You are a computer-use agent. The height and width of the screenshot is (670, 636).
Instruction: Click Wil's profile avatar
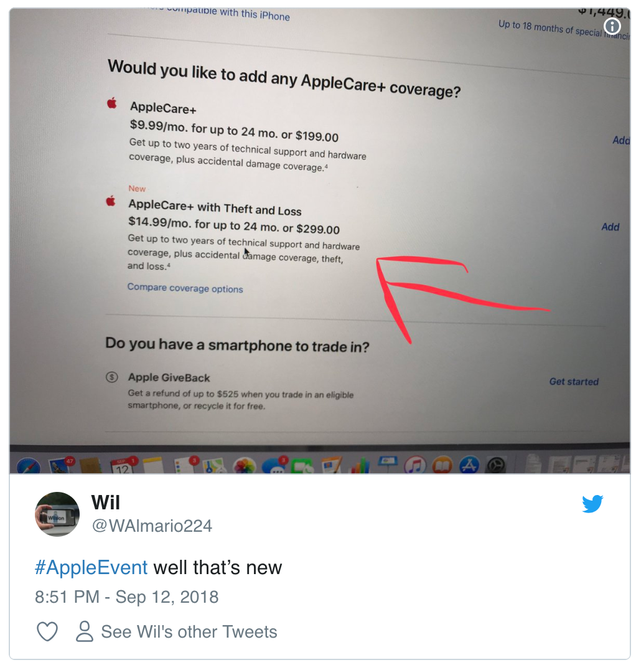pos(57,514)
